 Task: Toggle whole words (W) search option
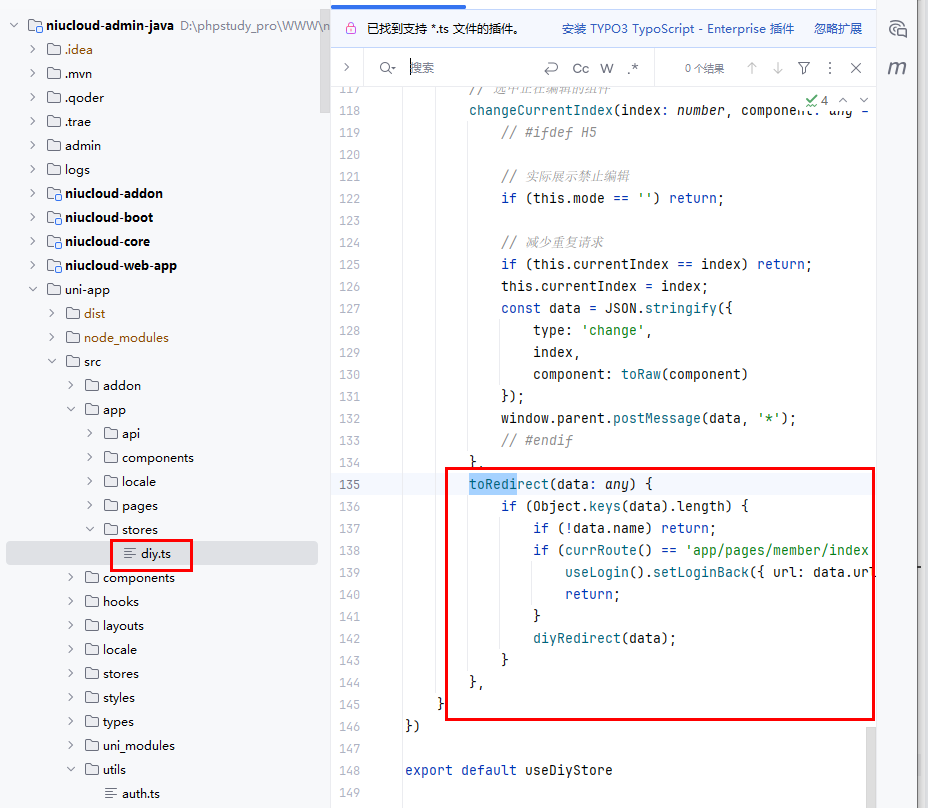click(607, 68)
